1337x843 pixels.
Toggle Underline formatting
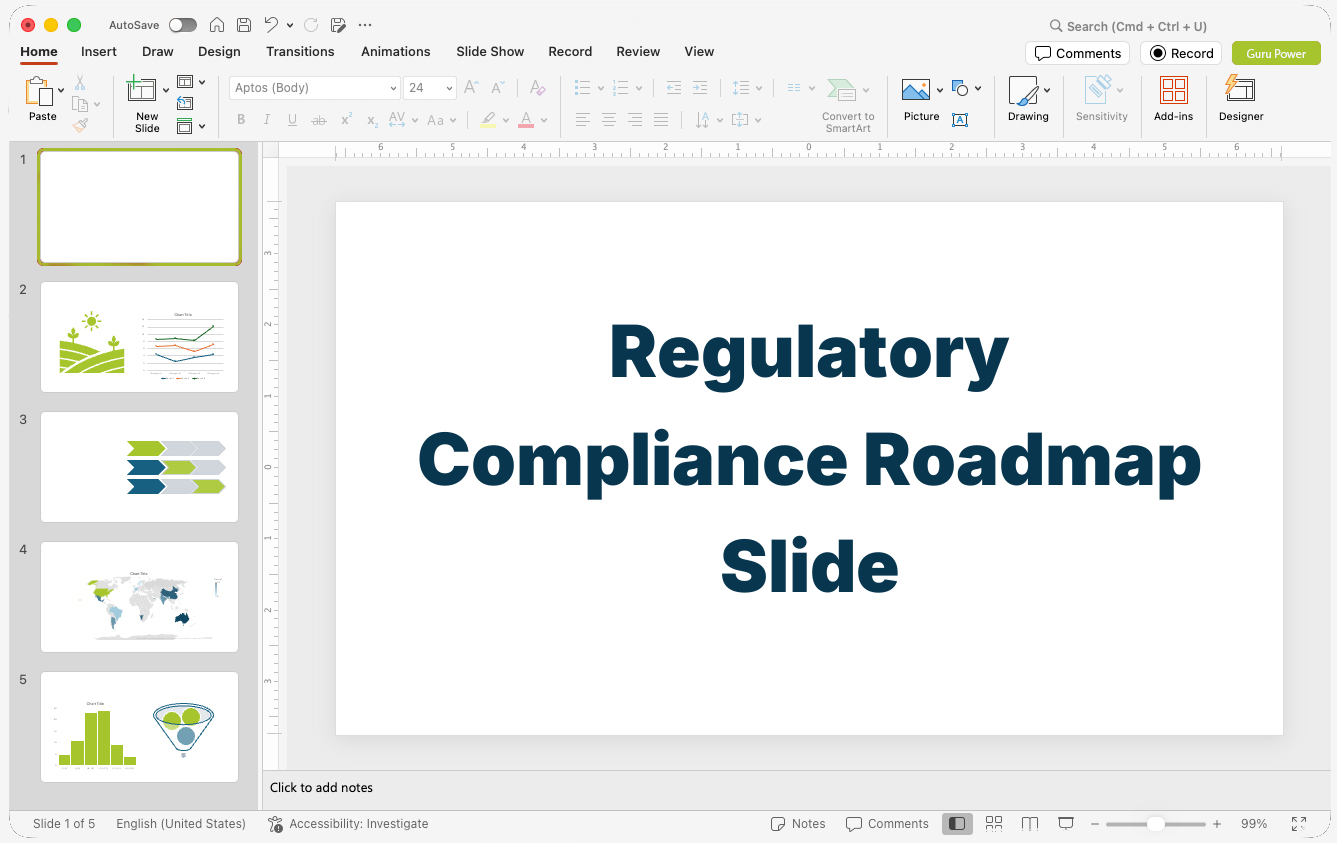pyautogui.click(x=293, y=120)
